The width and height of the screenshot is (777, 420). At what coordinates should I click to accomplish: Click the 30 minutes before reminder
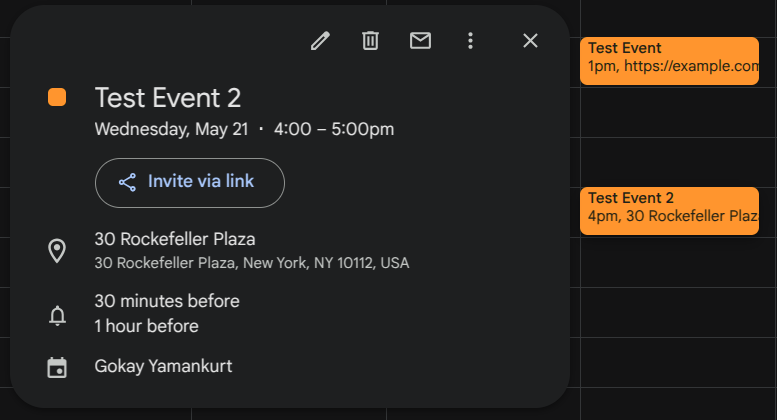pos(167,301)
